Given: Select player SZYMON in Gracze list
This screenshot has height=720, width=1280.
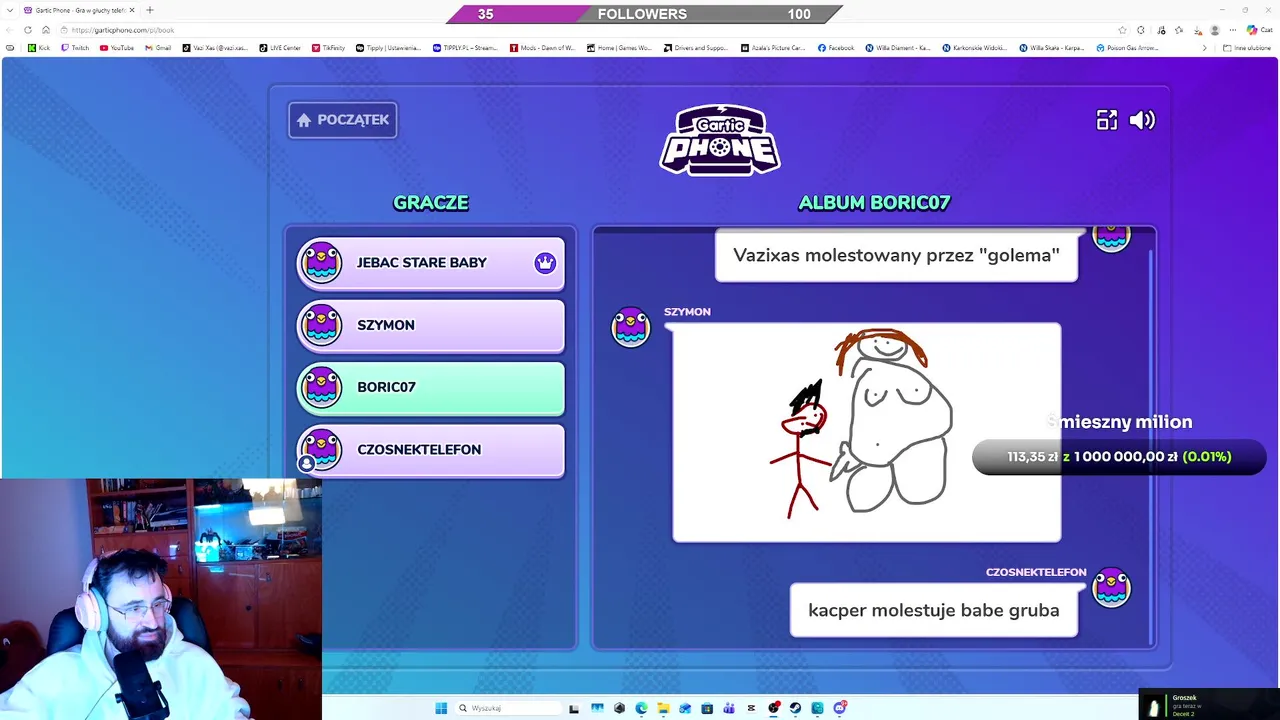Looking at the screenshot, I should coord(431,325).
